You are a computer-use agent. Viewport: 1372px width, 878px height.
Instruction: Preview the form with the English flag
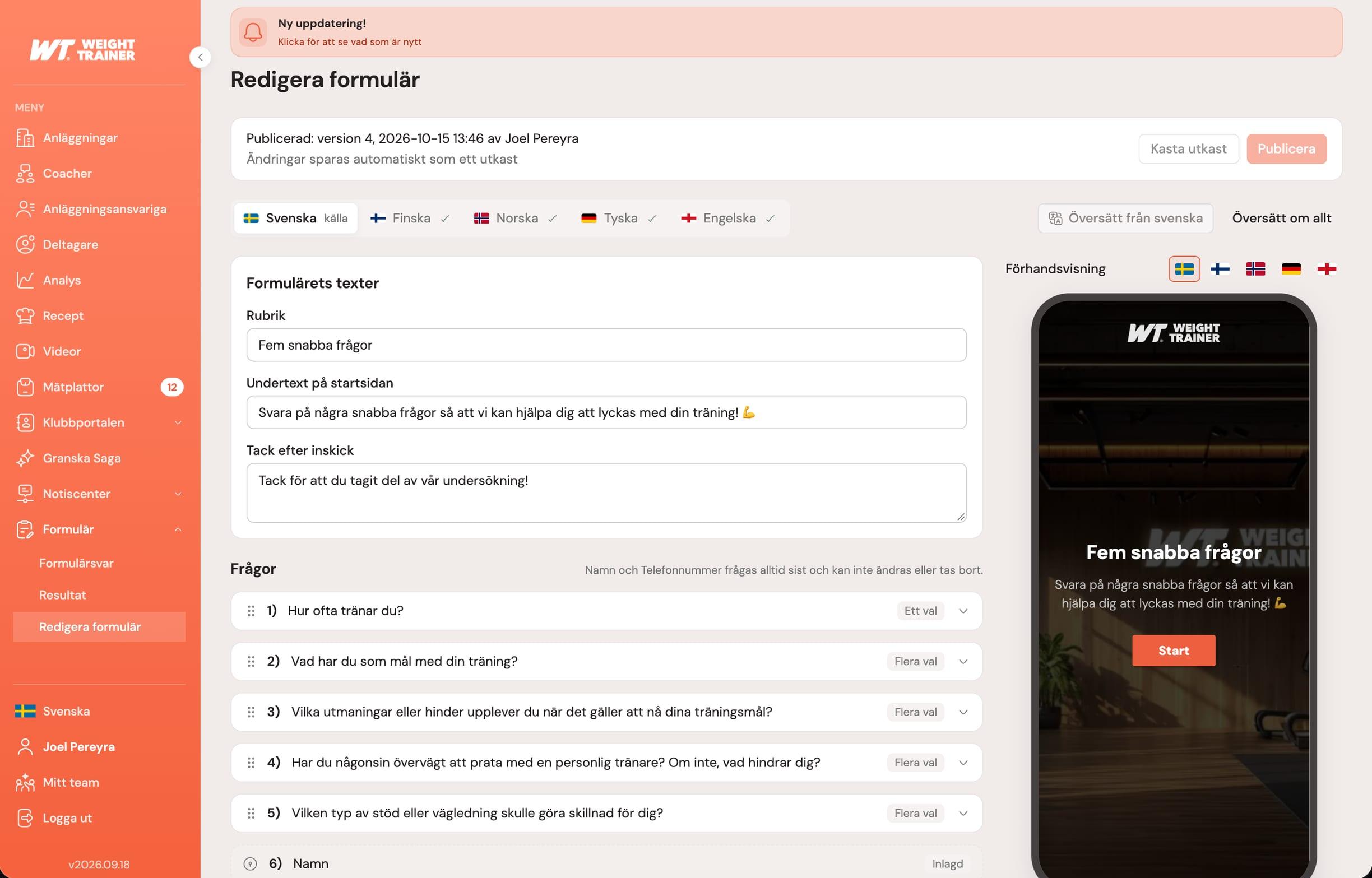pyautogui.click(x=1327, y=269)
